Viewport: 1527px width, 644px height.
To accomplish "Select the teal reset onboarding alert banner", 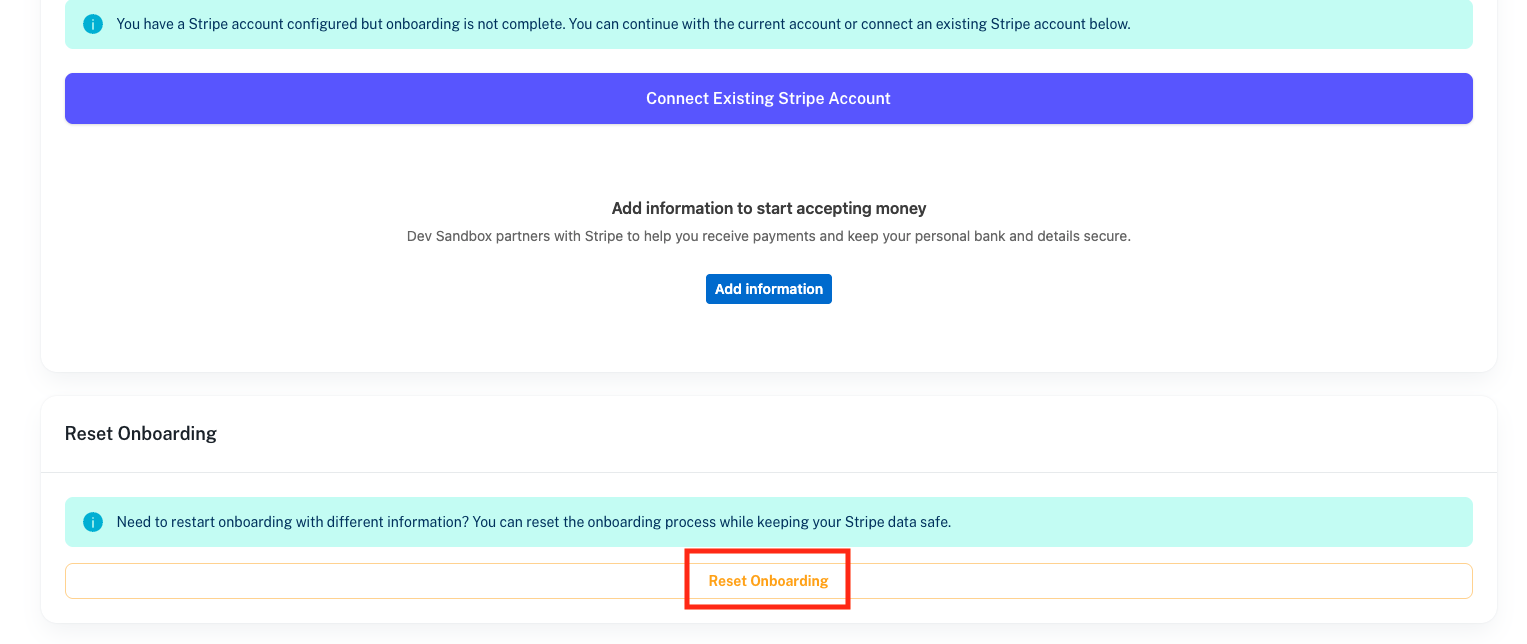I will (1200, 522).
